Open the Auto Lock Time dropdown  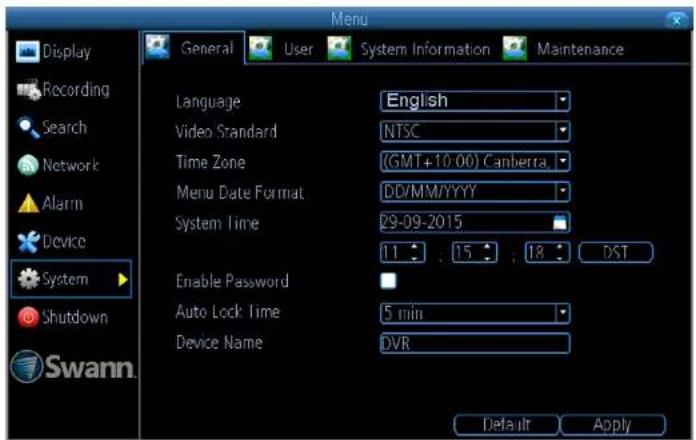pos(475,313)
